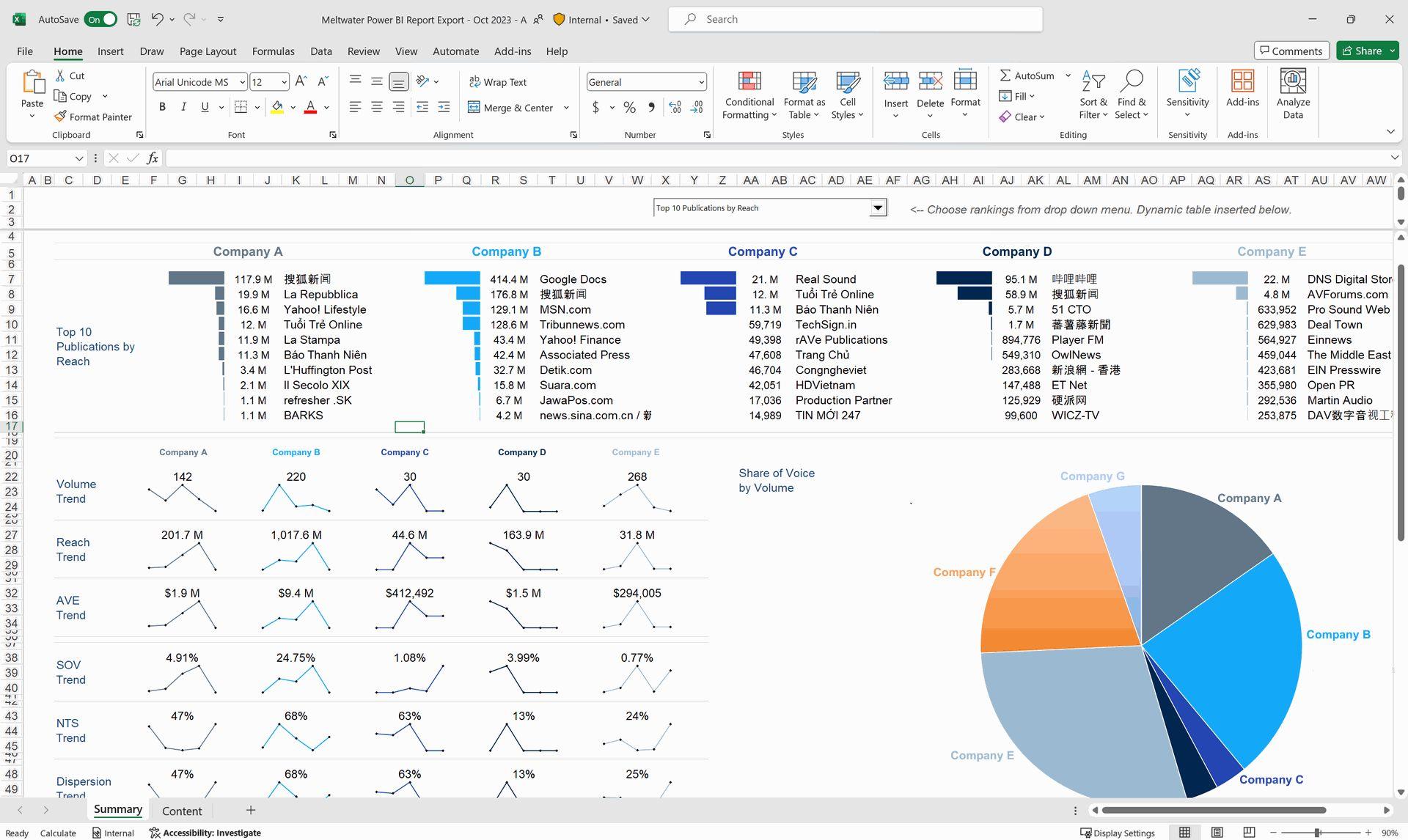Open Format as Table gallery

point(804,95)
